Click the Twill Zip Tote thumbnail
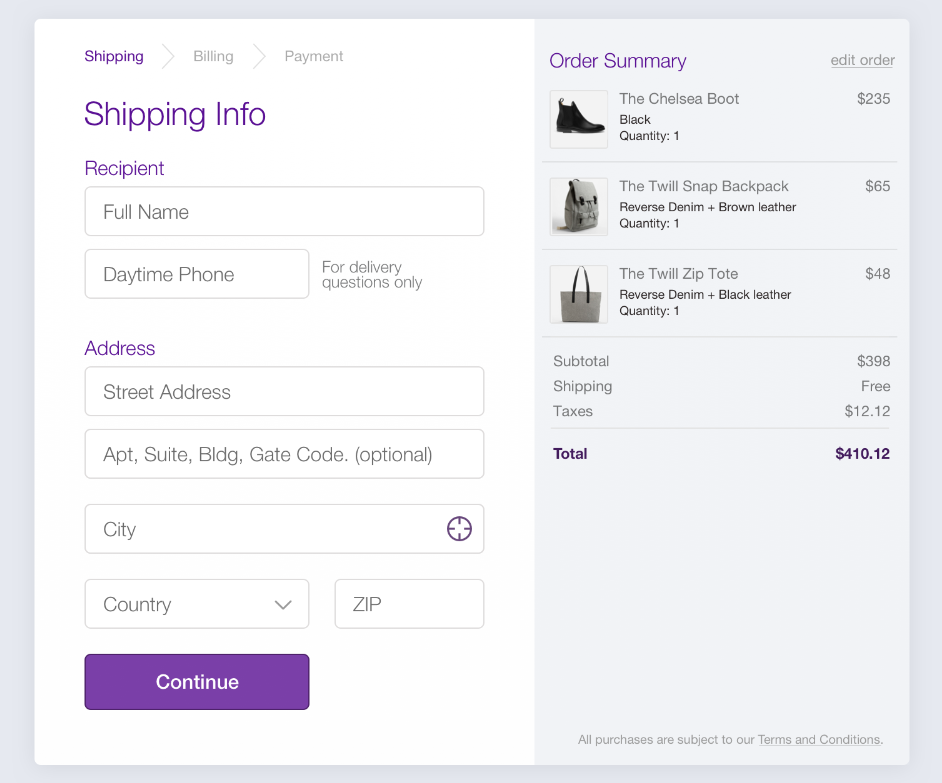 click(x=579, y=294)
